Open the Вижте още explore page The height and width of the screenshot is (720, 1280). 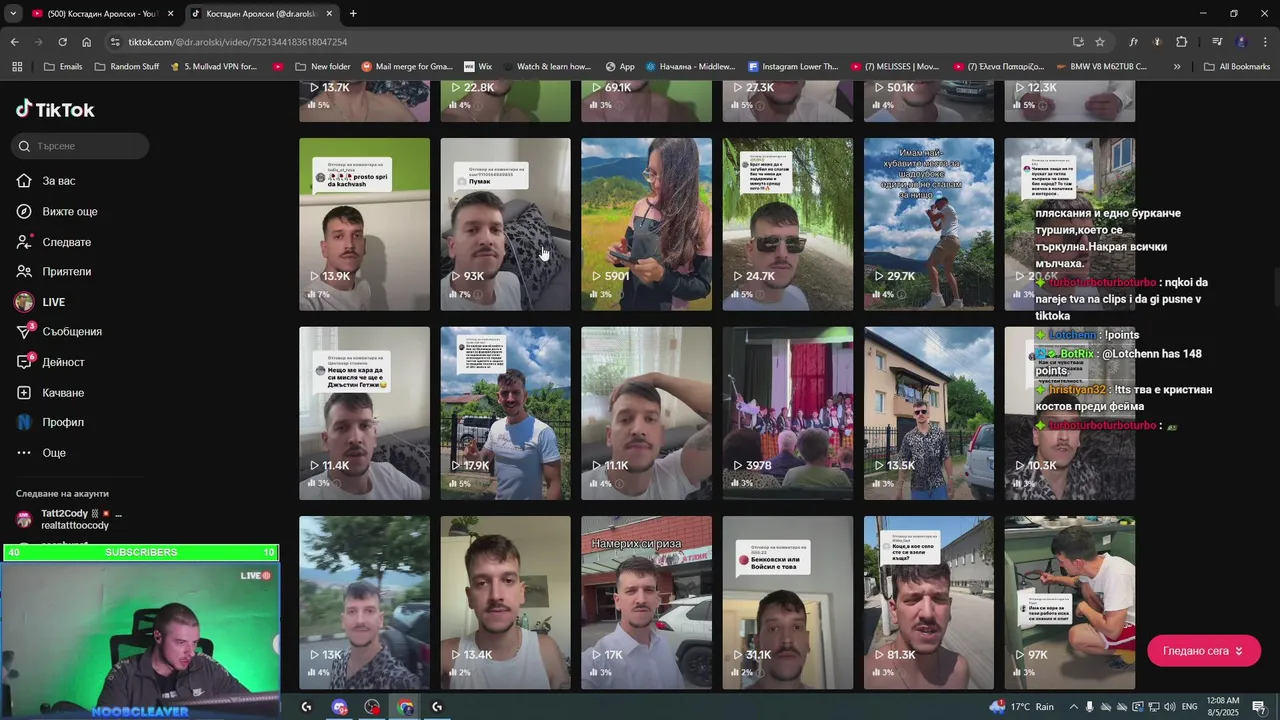[x=69, y=212]
